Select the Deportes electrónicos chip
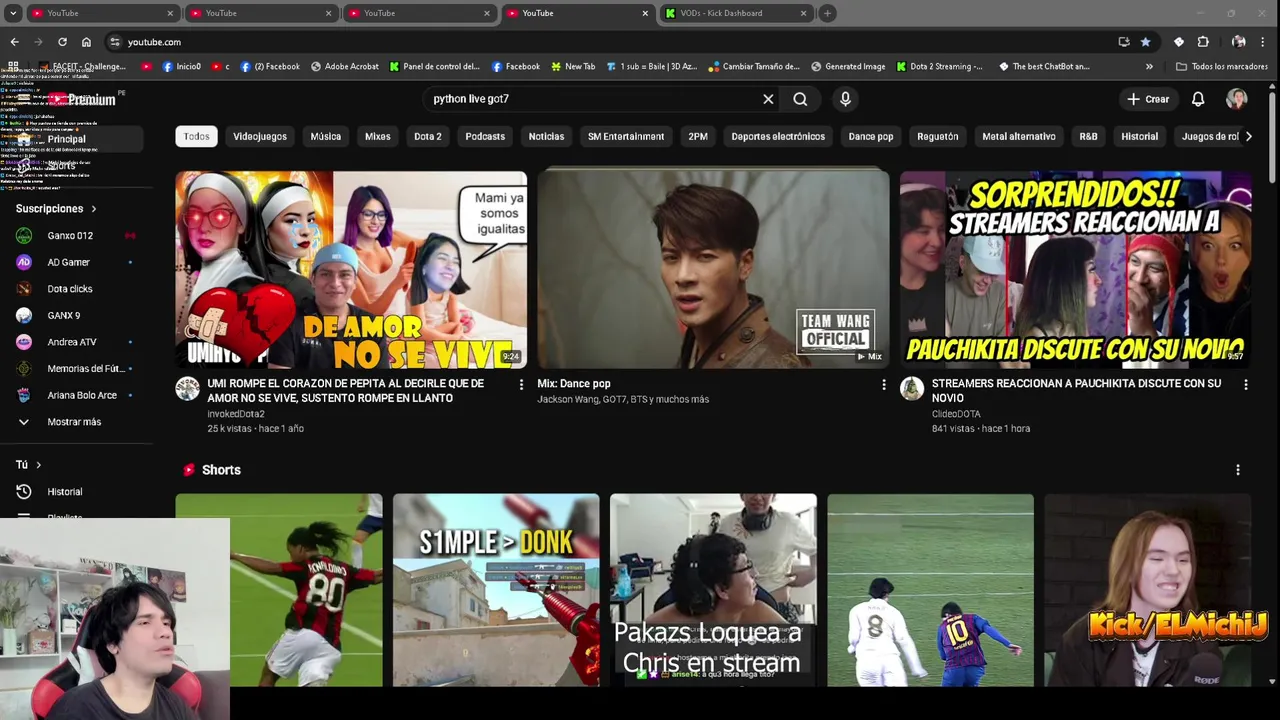1280x720 pixels. 778,136
